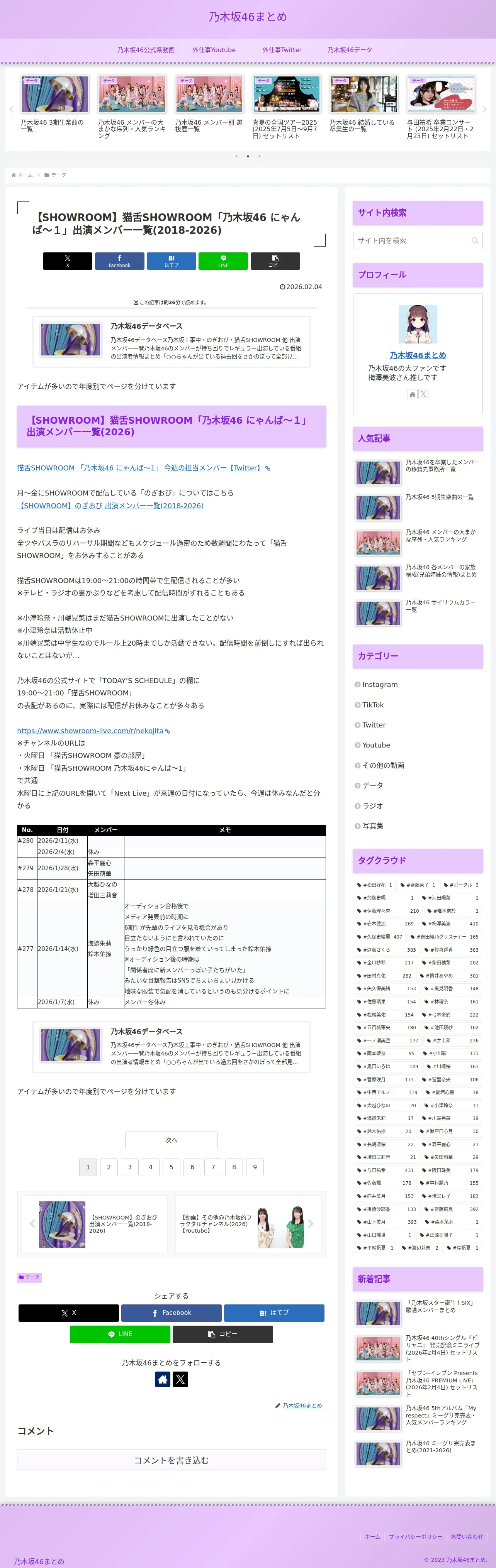496x1568 pixels.
Task: Go to pagination page 2
Action: [x=109, y=1167]
